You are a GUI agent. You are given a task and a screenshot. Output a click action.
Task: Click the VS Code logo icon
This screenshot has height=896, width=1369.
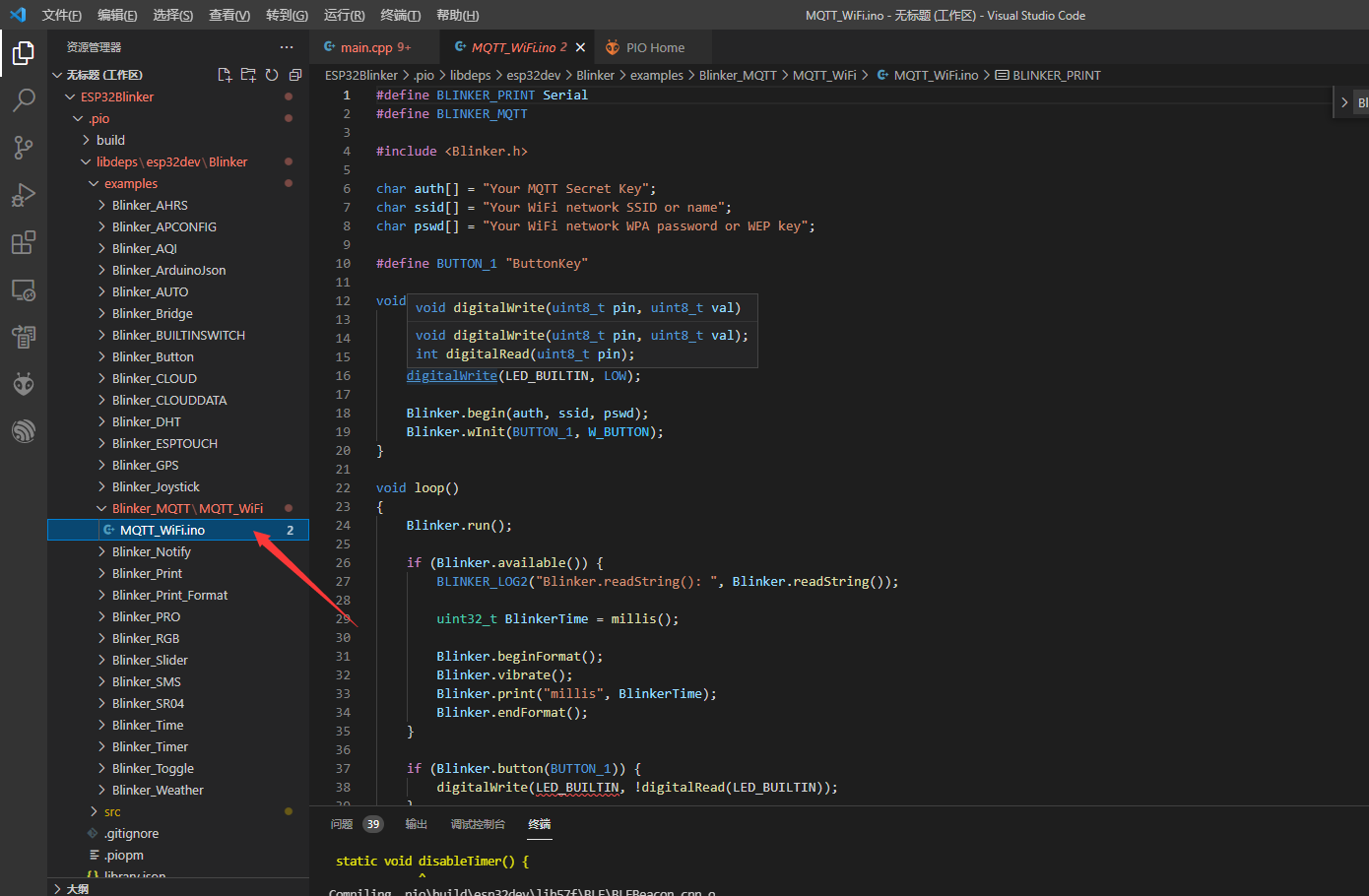click(18, 15)
